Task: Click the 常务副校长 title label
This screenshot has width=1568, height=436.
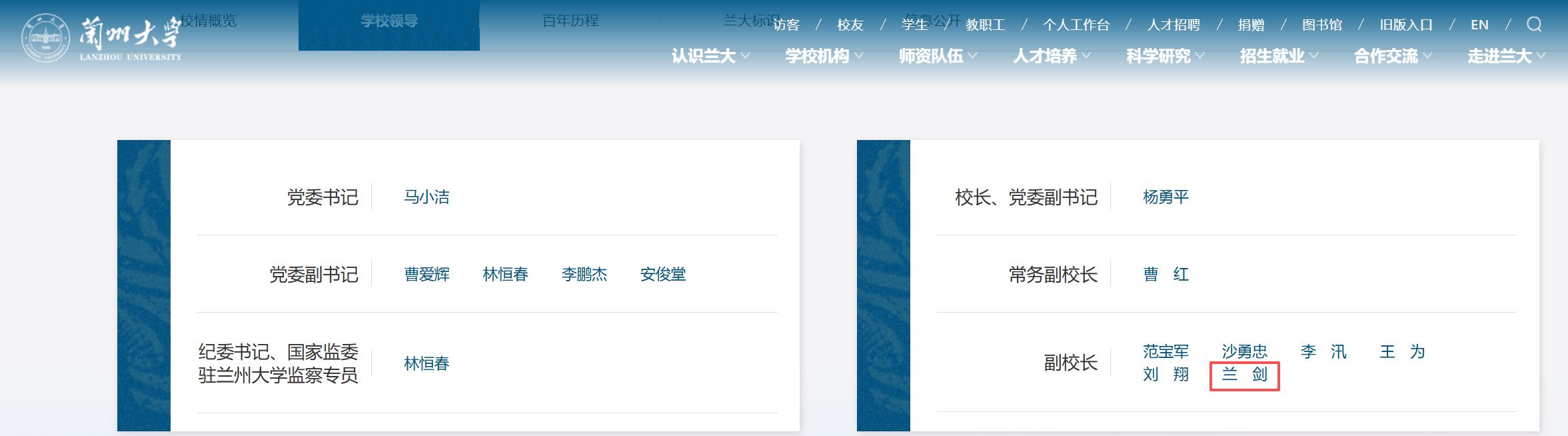Action: click(x=1053, y=275)
